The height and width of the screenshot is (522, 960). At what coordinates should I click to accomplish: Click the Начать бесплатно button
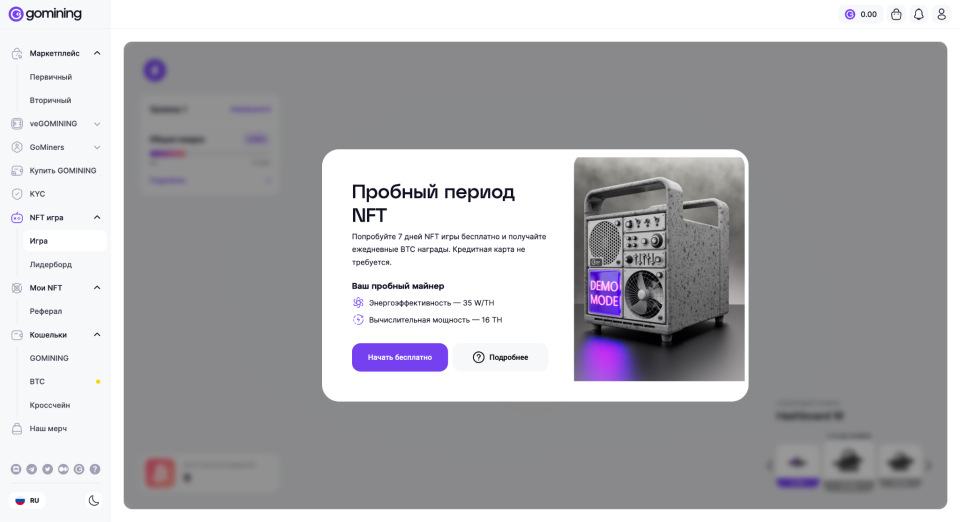point(400,357)
